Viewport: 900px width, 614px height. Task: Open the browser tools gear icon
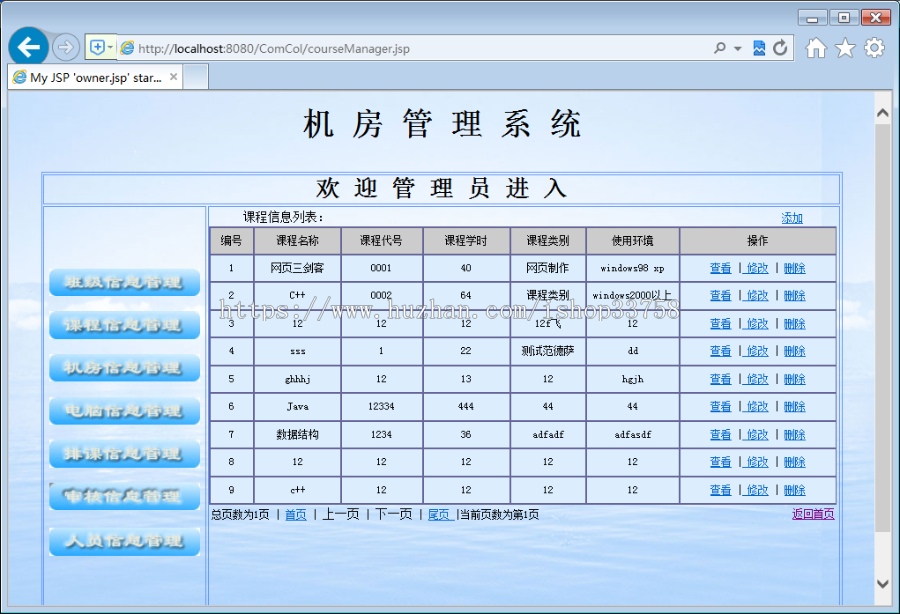[873, 46]
